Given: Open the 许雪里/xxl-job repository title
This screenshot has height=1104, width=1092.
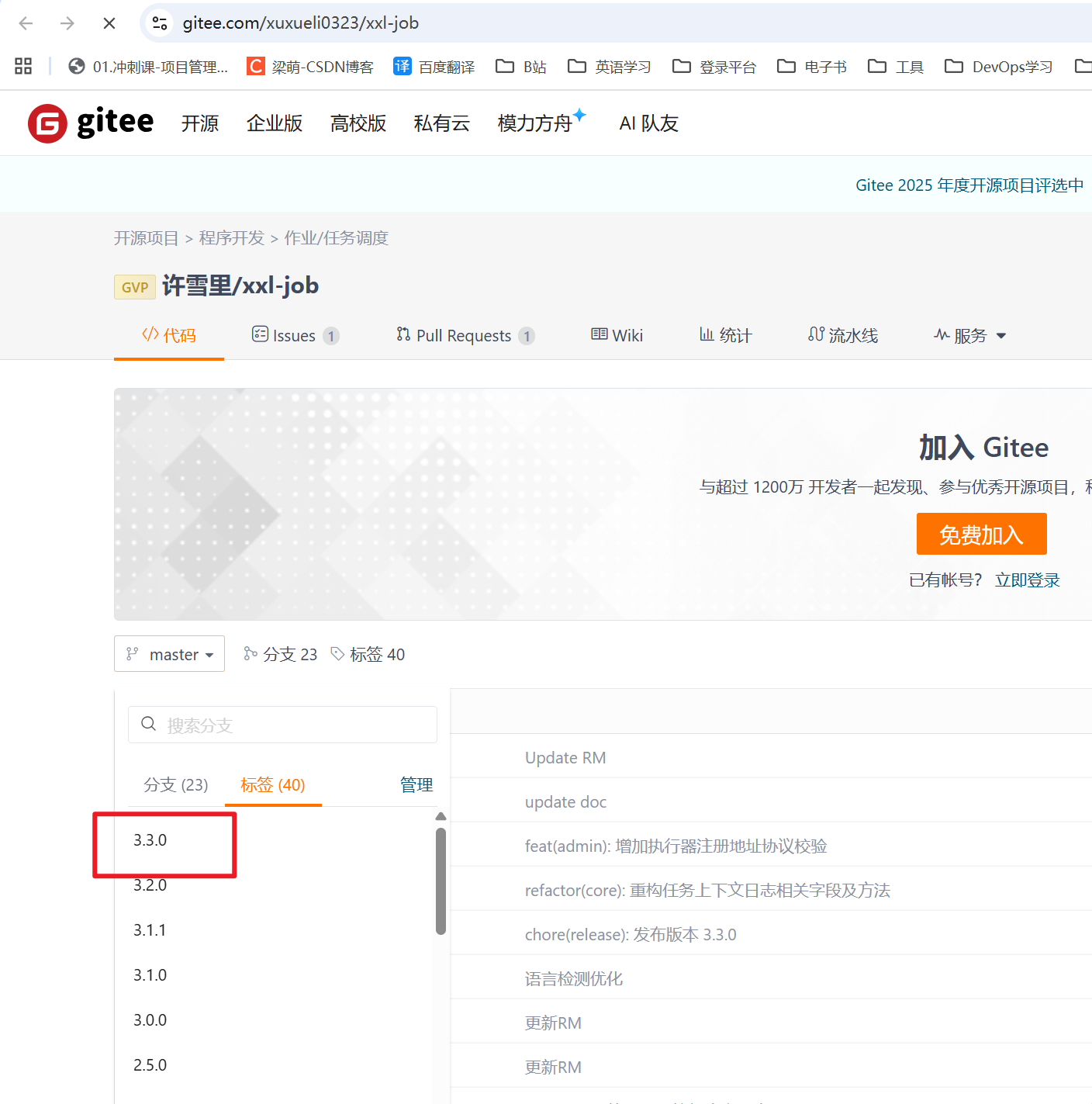Looking at the screenshot, I should (240, 286).
